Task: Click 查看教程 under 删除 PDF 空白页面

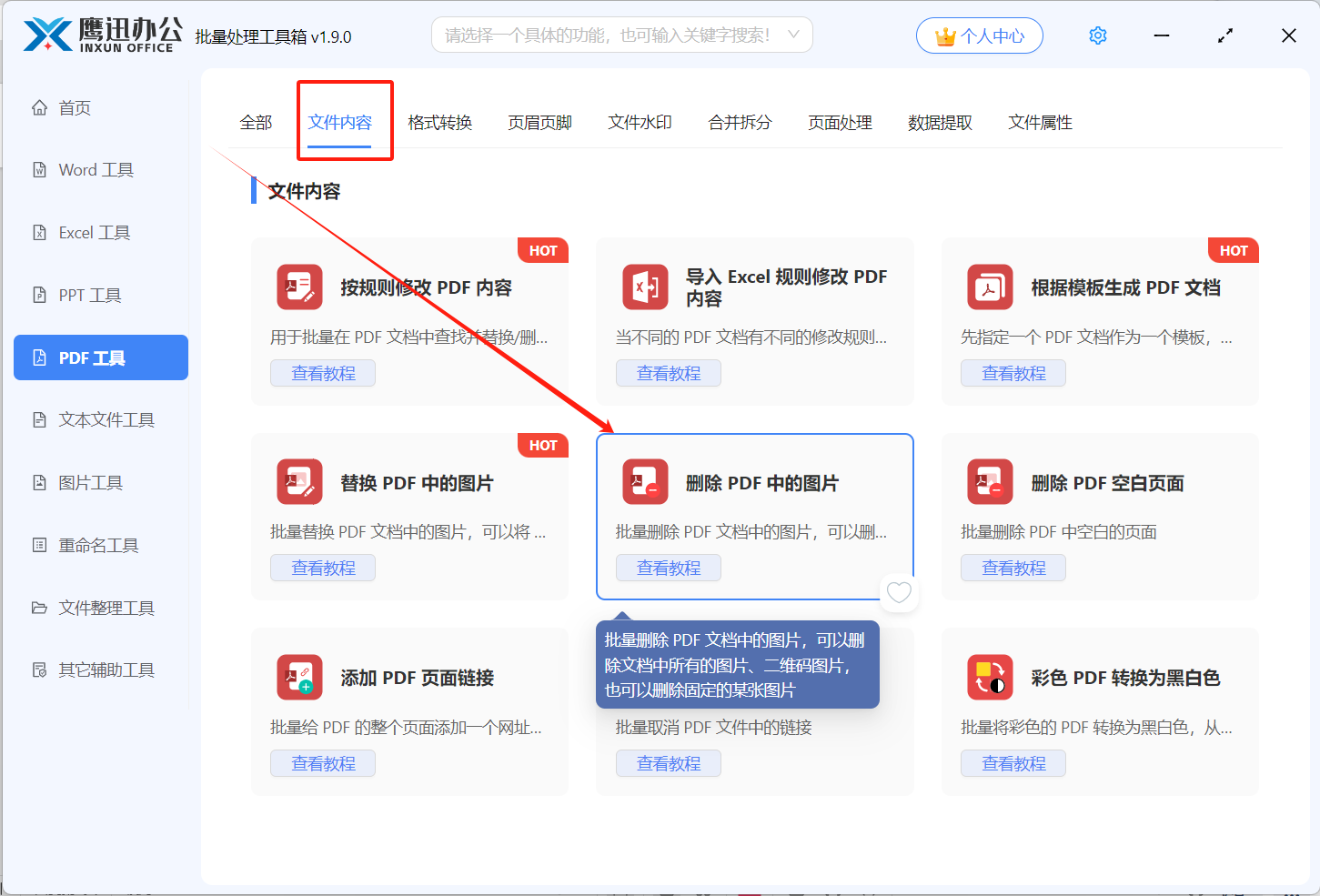Action: [1013, 568]
